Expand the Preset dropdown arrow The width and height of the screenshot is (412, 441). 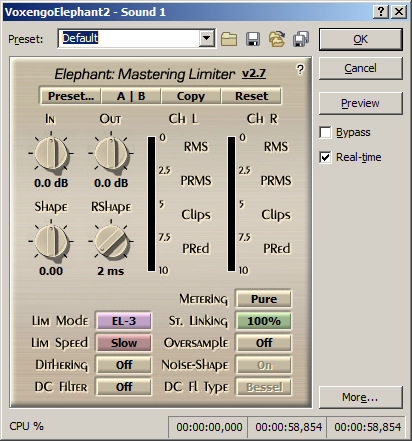tap(207, 39)
